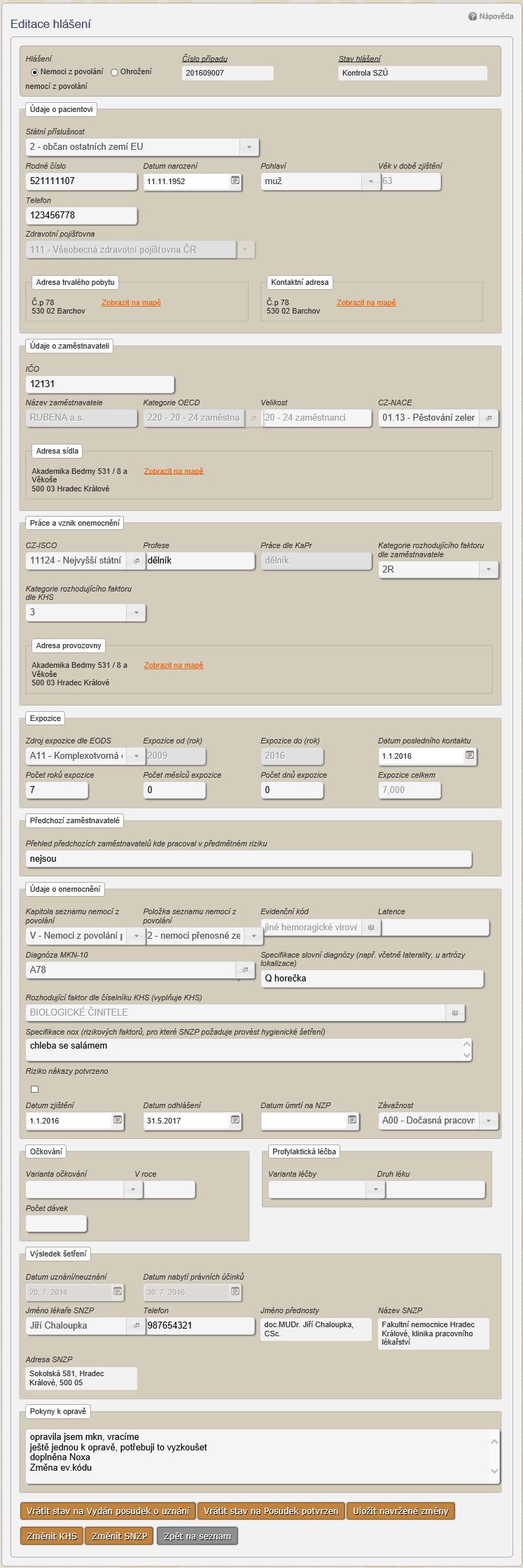The image size is (523, 1568).
Task: Click Specifikace slovní diagnózy field
Action: [372, 979]
